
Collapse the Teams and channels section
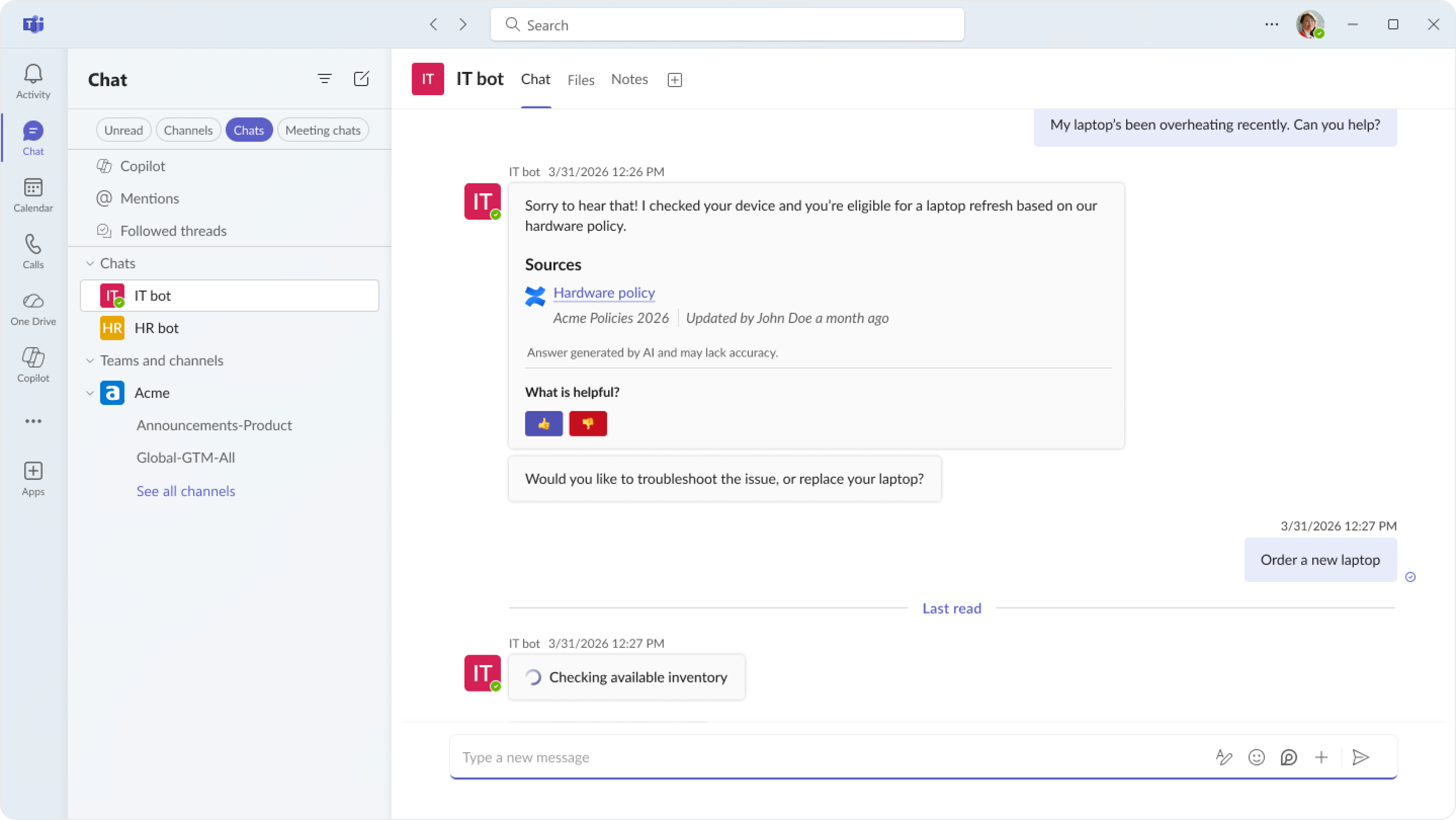point(90,361)
